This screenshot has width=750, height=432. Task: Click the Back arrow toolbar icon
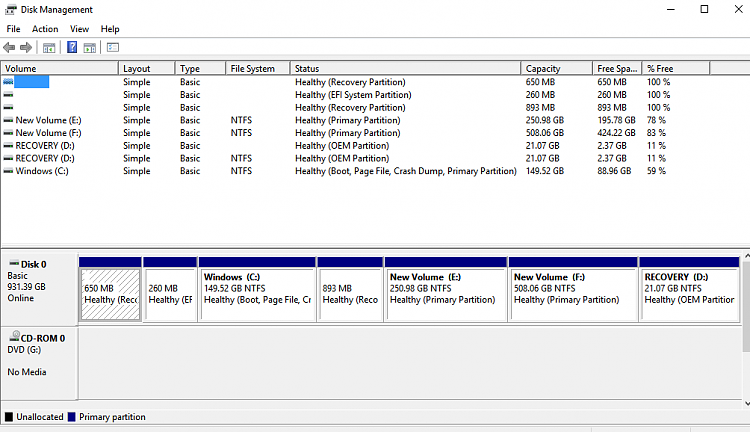(9, 47)
